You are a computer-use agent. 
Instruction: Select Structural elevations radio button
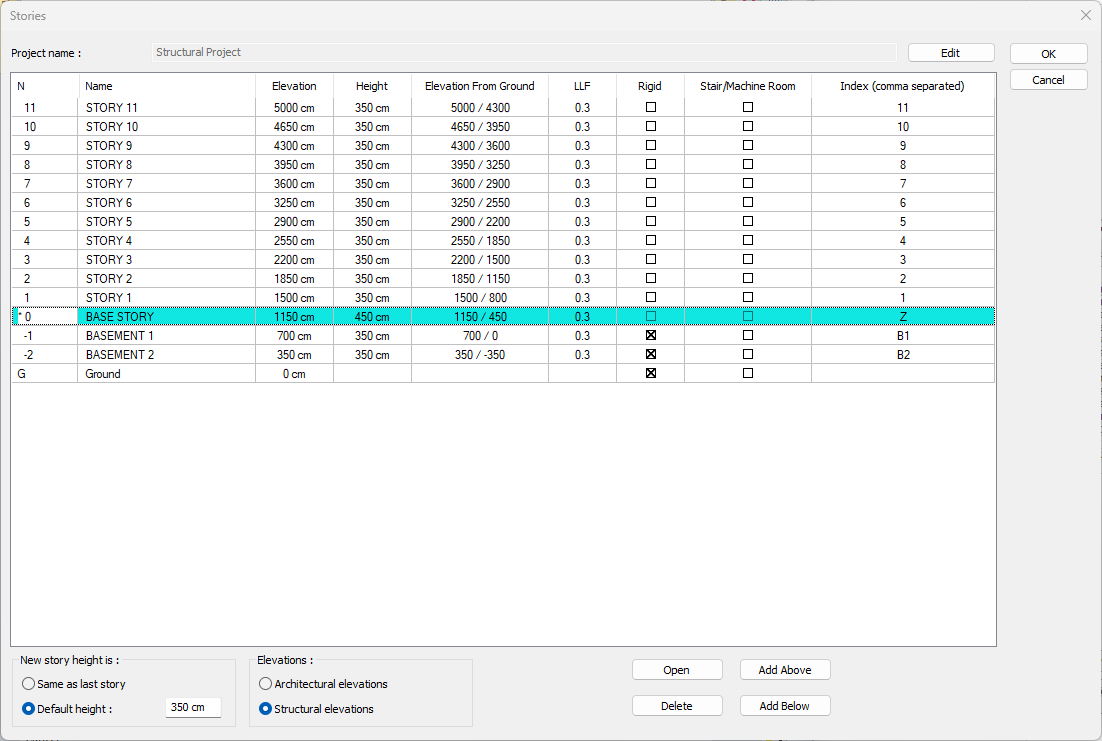tap(266, 709)
